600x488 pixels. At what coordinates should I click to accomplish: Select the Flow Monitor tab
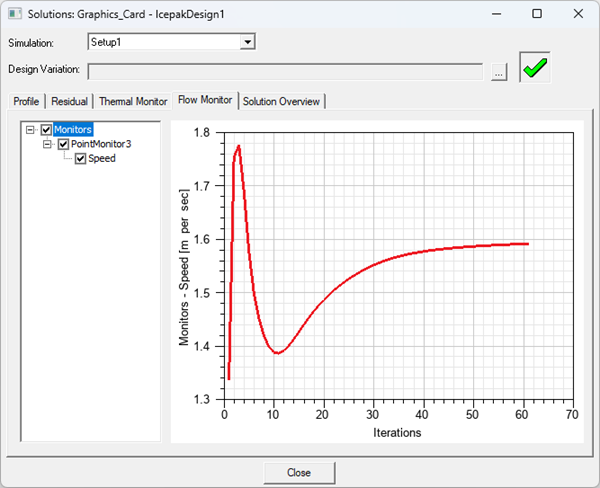(x=205, y=100)
